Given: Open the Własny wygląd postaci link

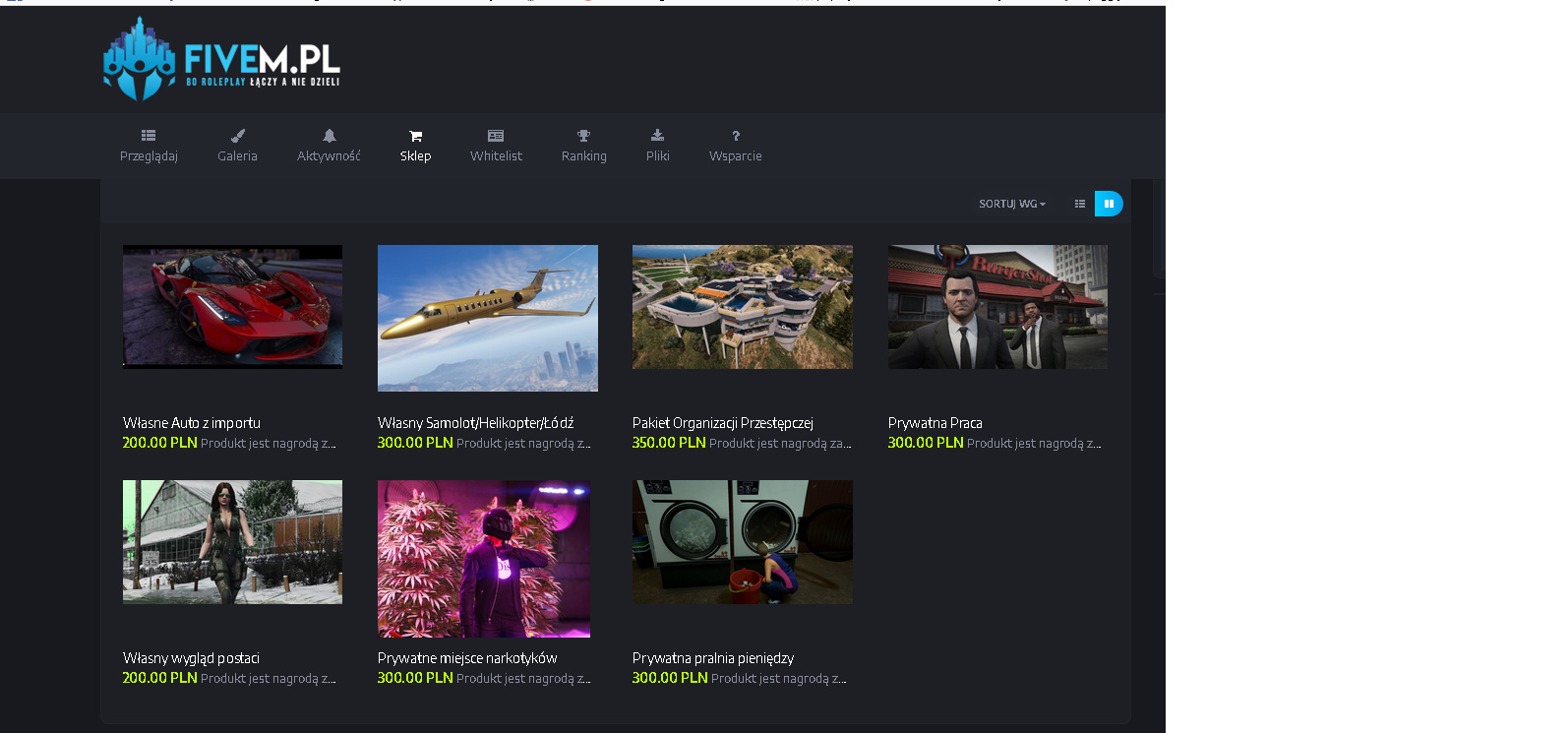Looking at the screenshot, I should click(191, 658).
